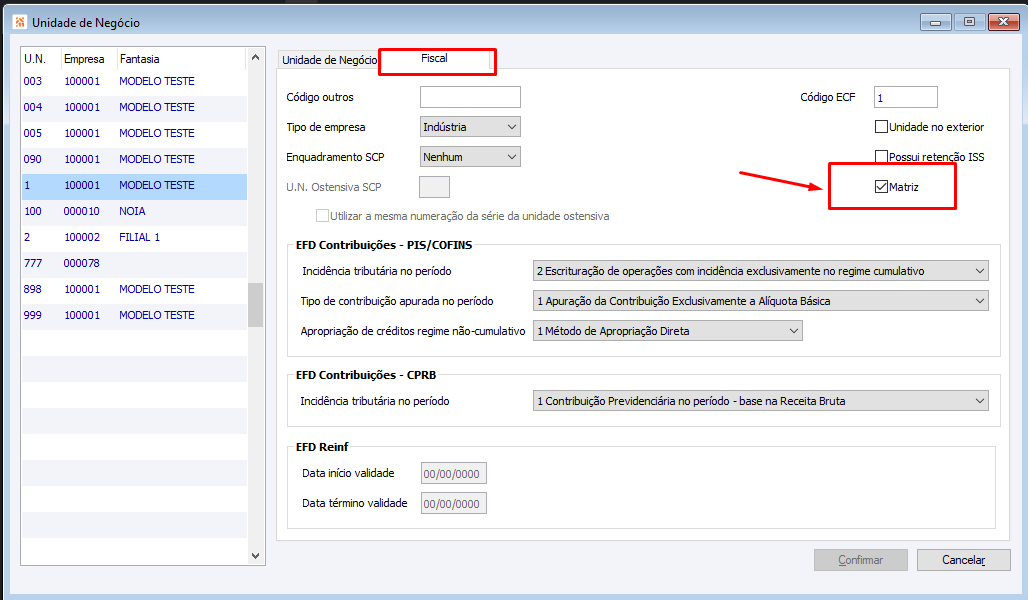Select highlighted unit row 1 MODELO TESTE
The width and height of the screenshot is (1028, 600).
[134, 186]
